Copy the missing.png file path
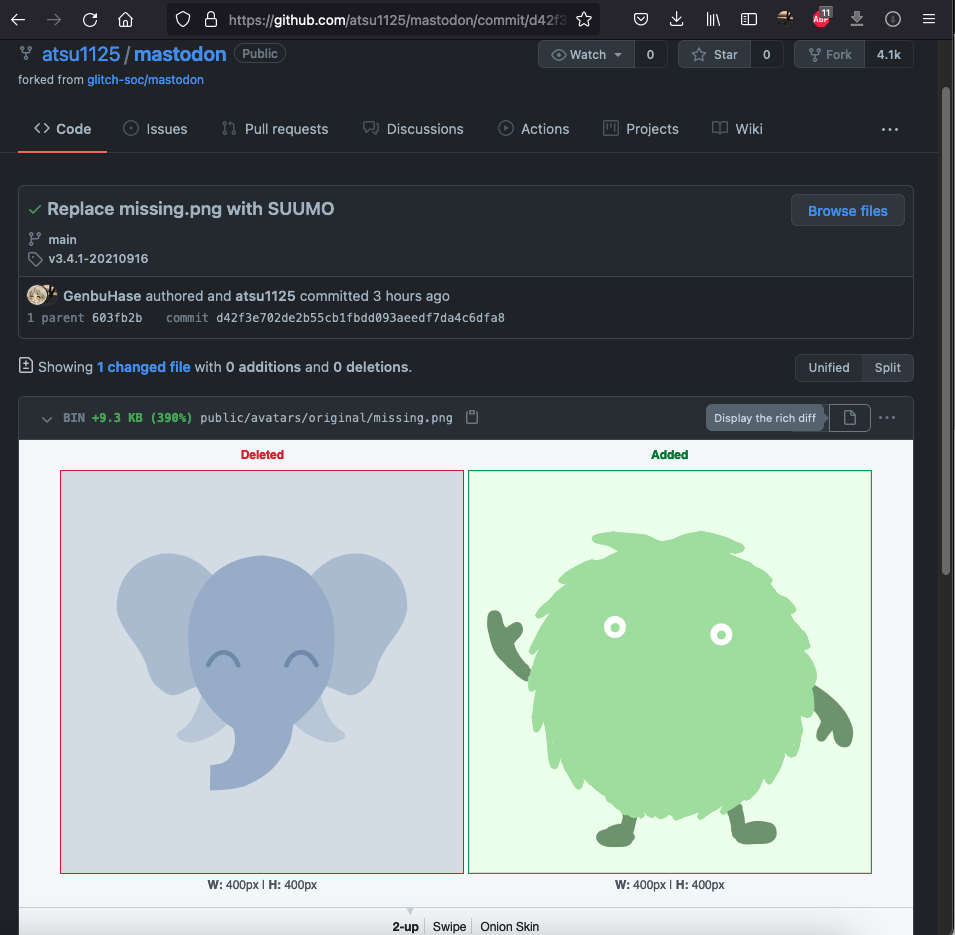 (x=472, y=418)
